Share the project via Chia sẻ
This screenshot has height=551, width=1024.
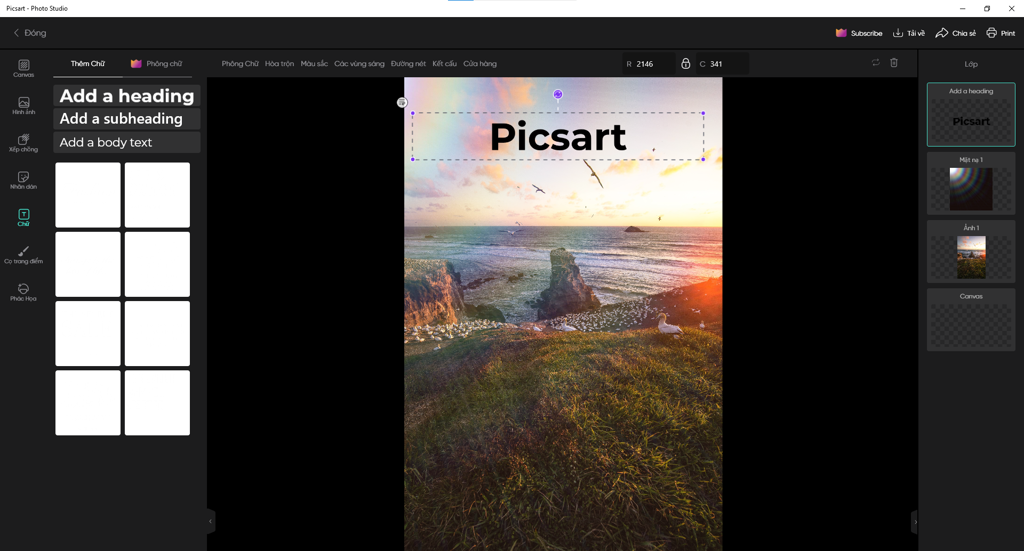point(955,33)
